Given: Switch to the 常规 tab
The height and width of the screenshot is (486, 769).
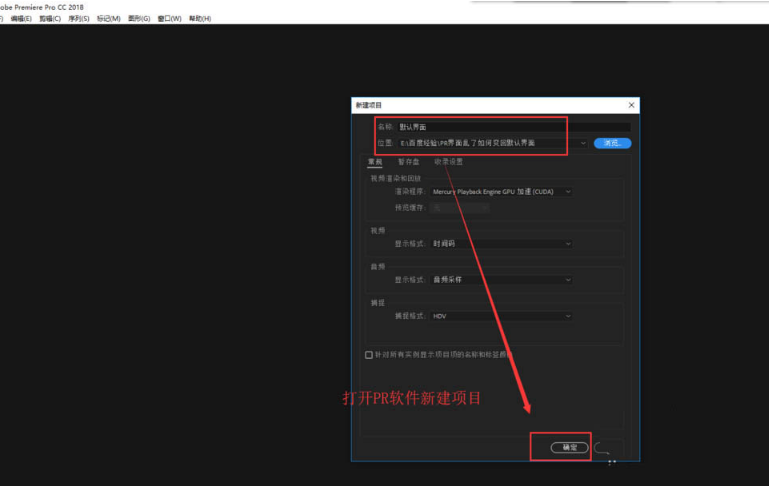Looking at the screenshot, I should (x=375, y=161).
